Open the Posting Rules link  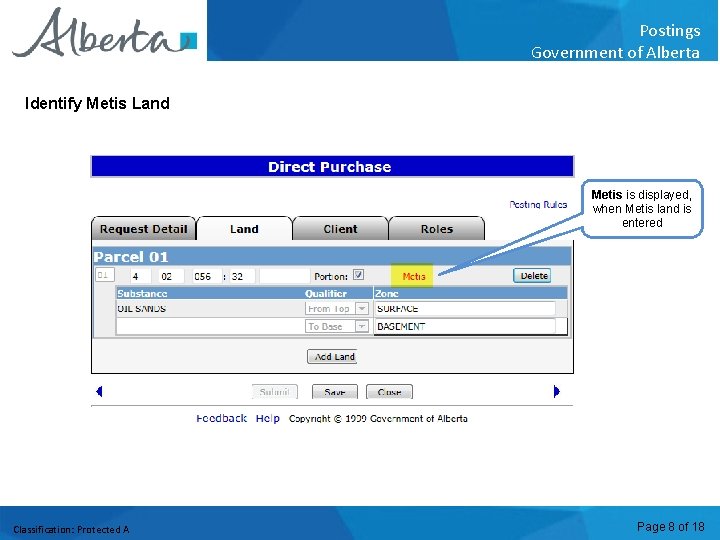click(x=538, y=204)
